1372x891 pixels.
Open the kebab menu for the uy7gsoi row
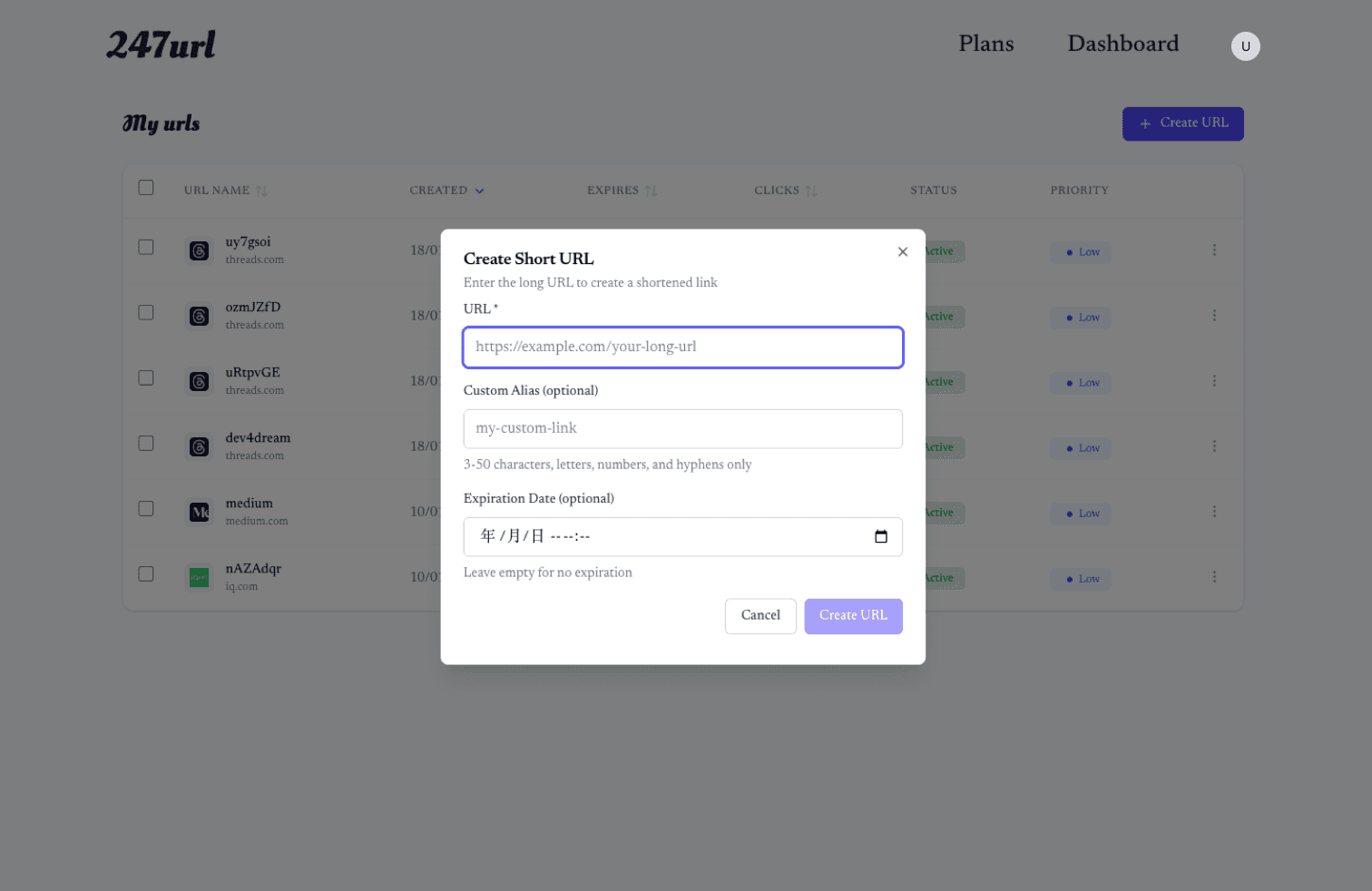[1214, 250]
